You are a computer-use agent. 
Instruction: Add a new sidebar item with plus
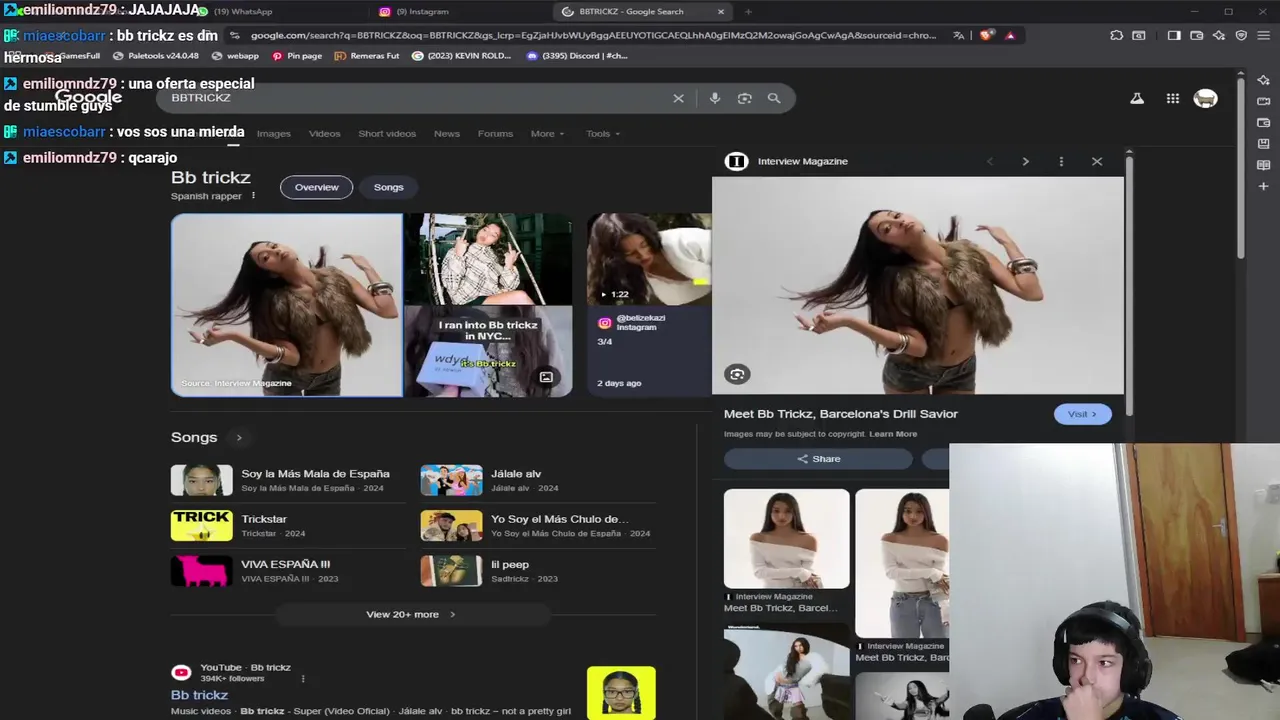click(1264, 186)
